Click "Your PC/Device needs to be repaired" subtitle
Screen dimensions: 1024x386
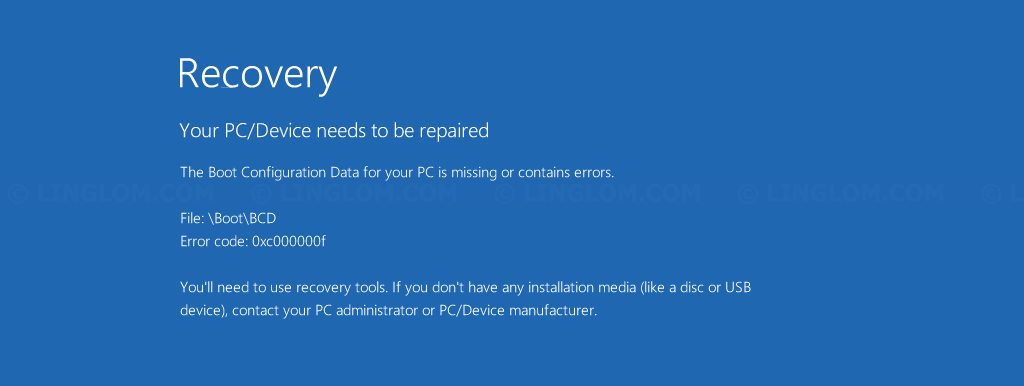point(334,131)
